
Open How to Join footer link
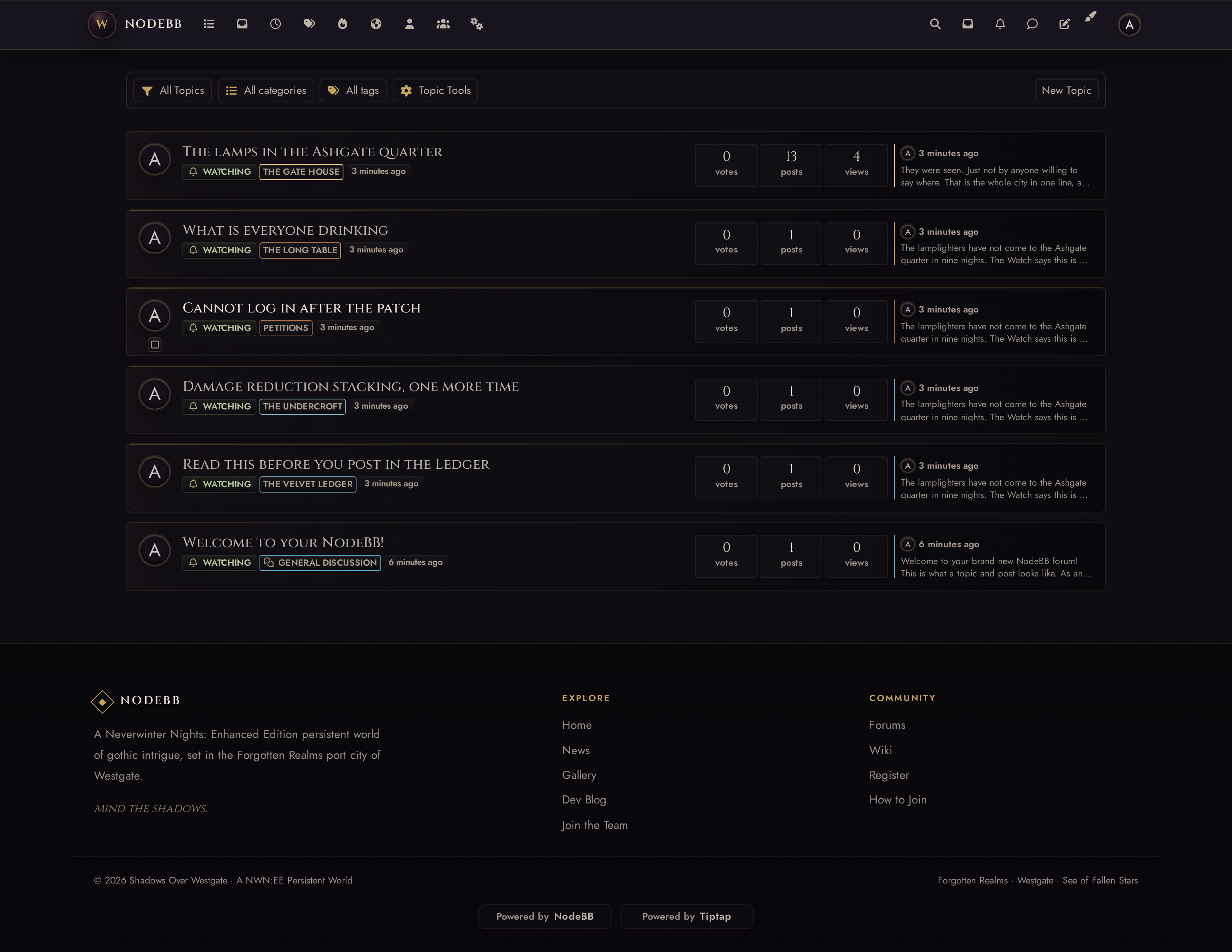(x=897, y=800)
